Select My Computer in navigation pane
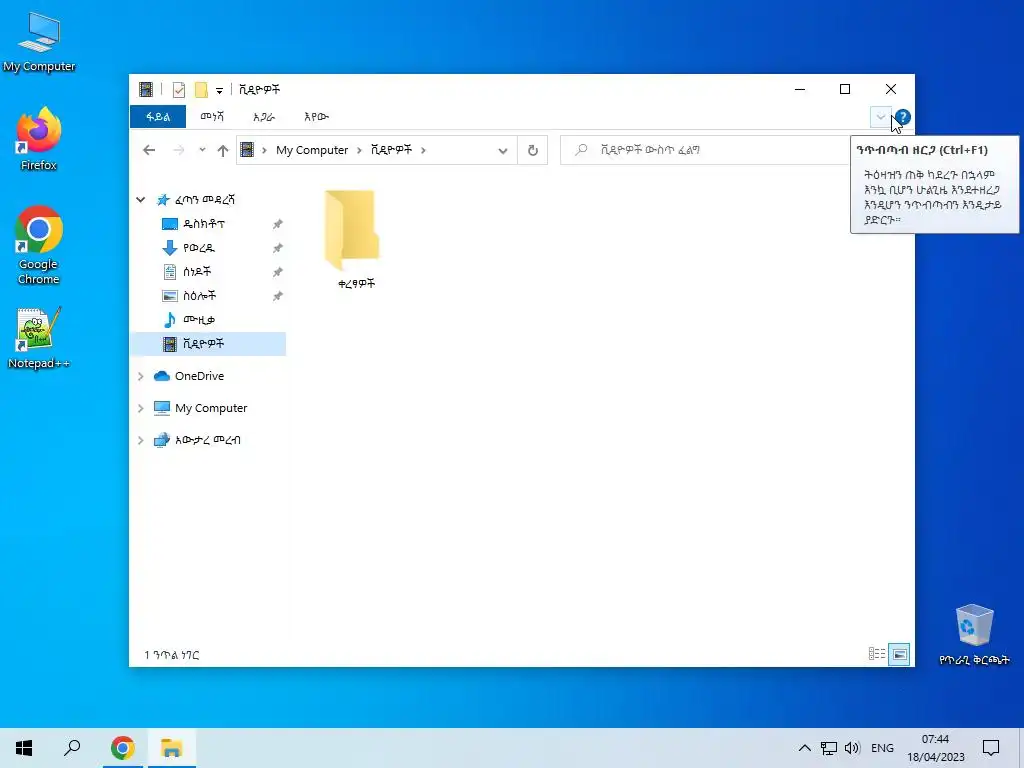The height and width of the screenshot is (768, 1024). (210, 408)
